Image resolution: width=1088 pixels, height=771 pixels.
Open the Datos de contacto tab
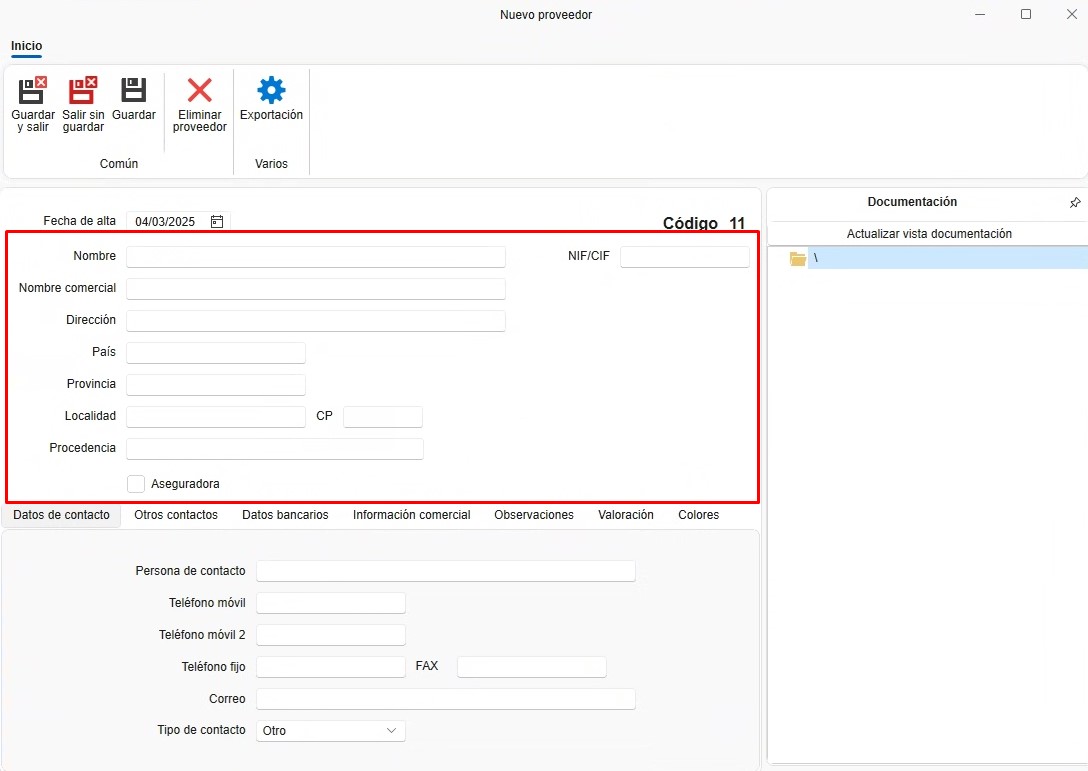[61, 515]
